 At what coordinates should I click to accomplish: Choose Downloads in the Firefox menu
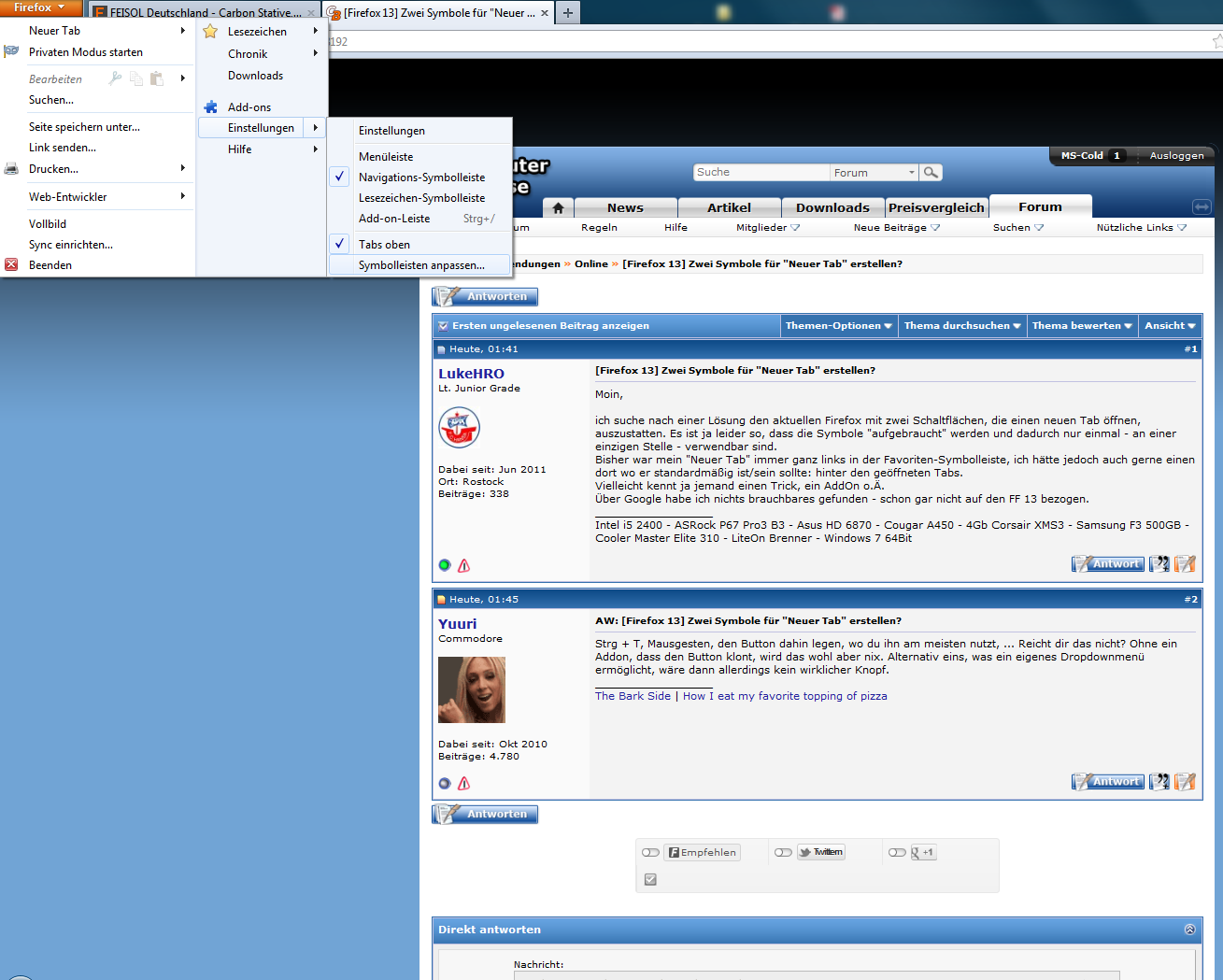click(263, 76)
